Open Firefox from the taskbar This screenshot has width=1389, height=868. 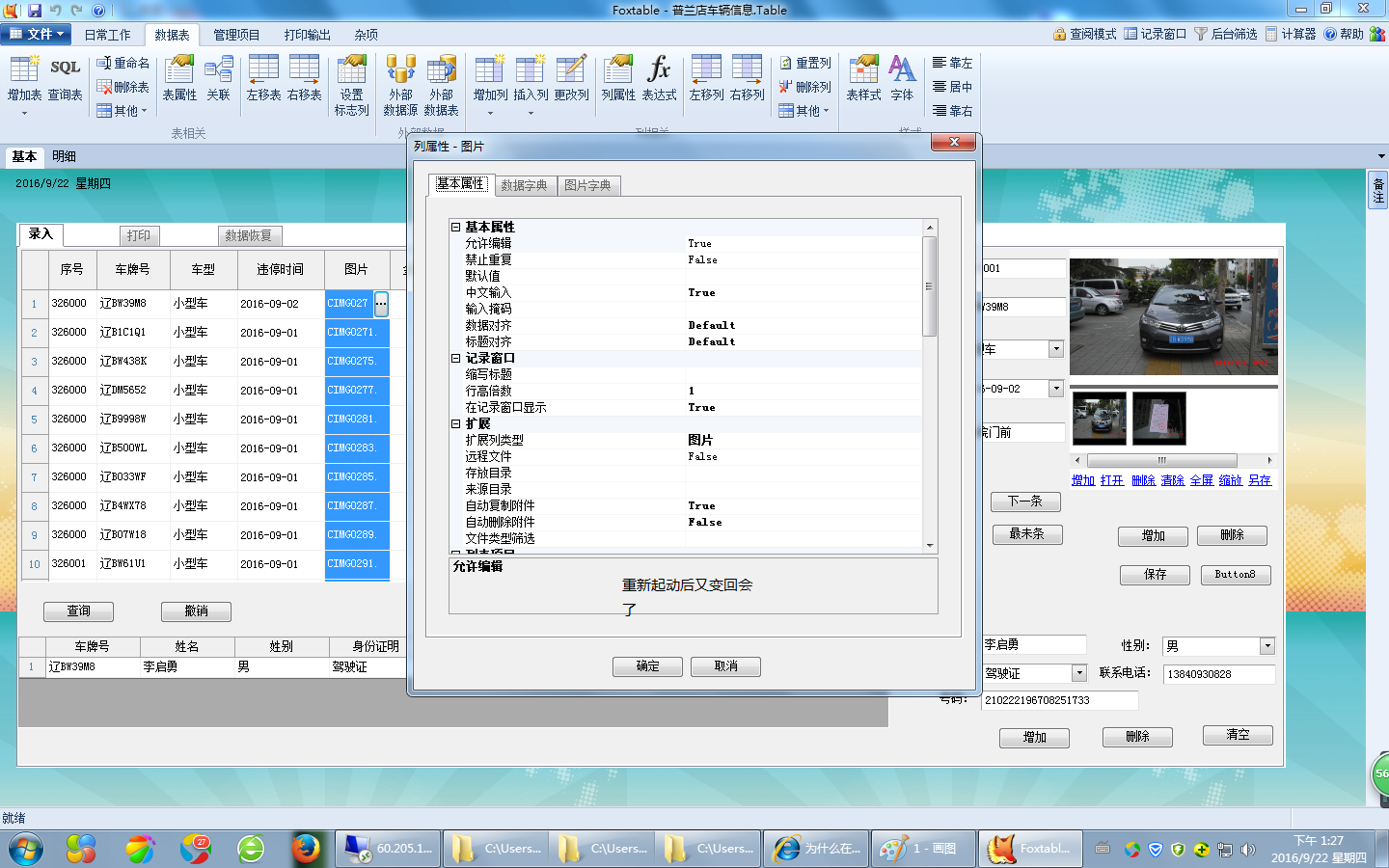pos(306,849)
